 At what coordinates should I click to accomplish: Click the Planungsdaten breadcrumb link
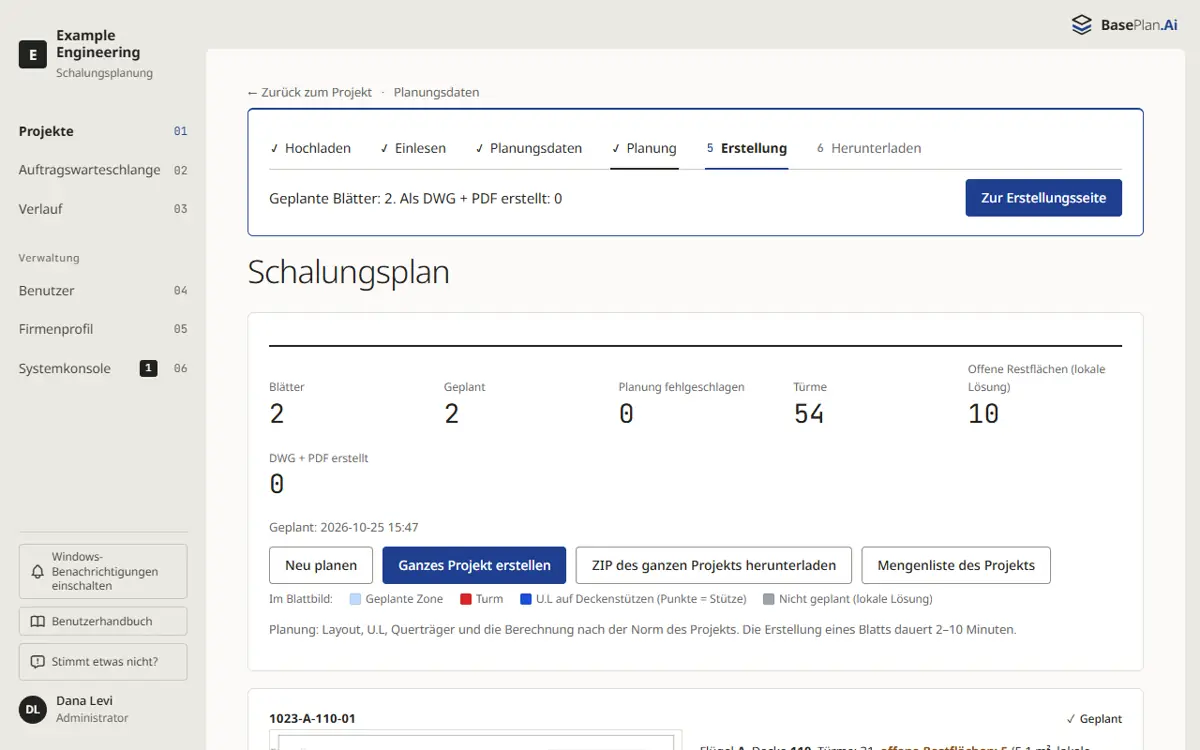tap(436, 92)
